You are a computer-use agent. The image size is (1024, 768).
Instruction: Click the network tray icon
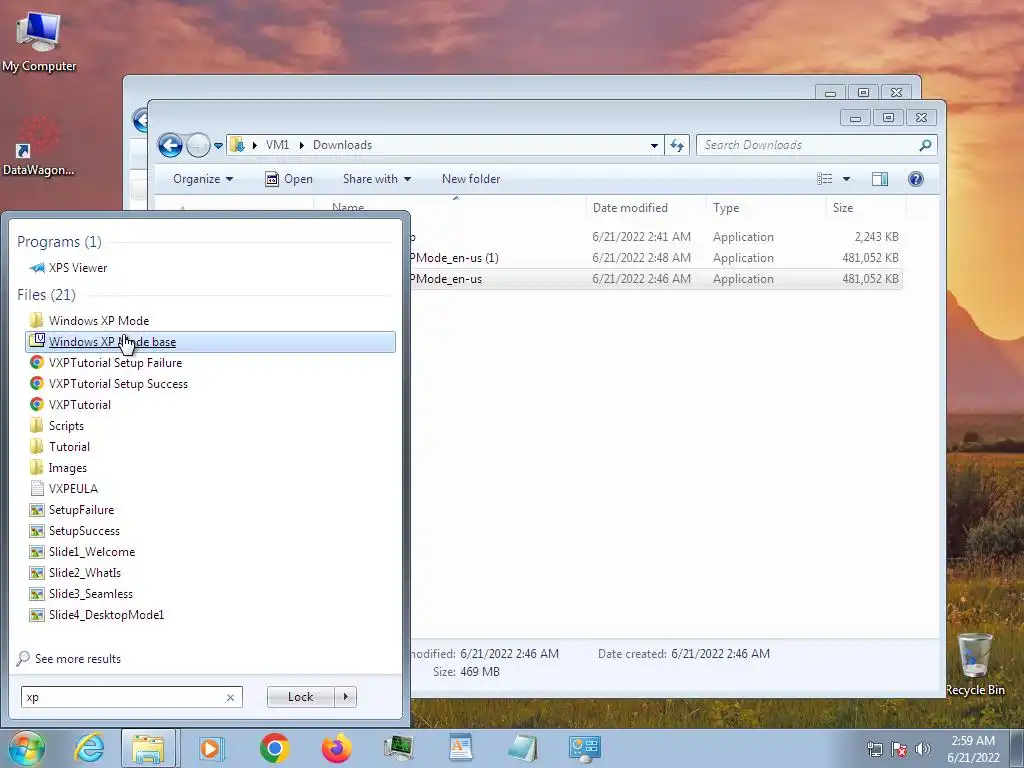point(874,749)
